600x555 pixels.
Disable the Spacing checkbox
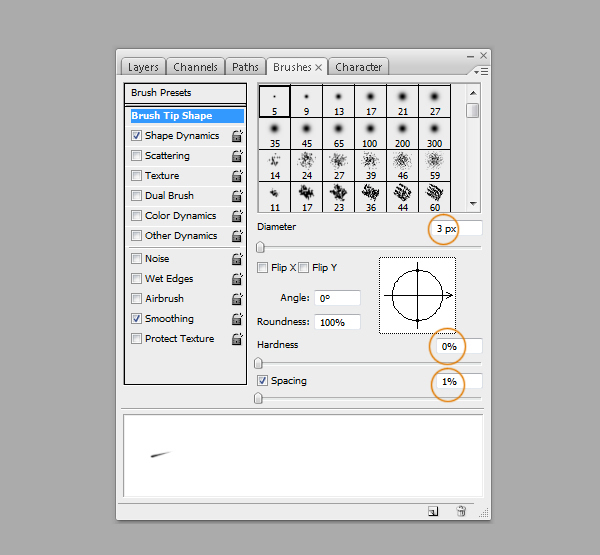(263, 381)
